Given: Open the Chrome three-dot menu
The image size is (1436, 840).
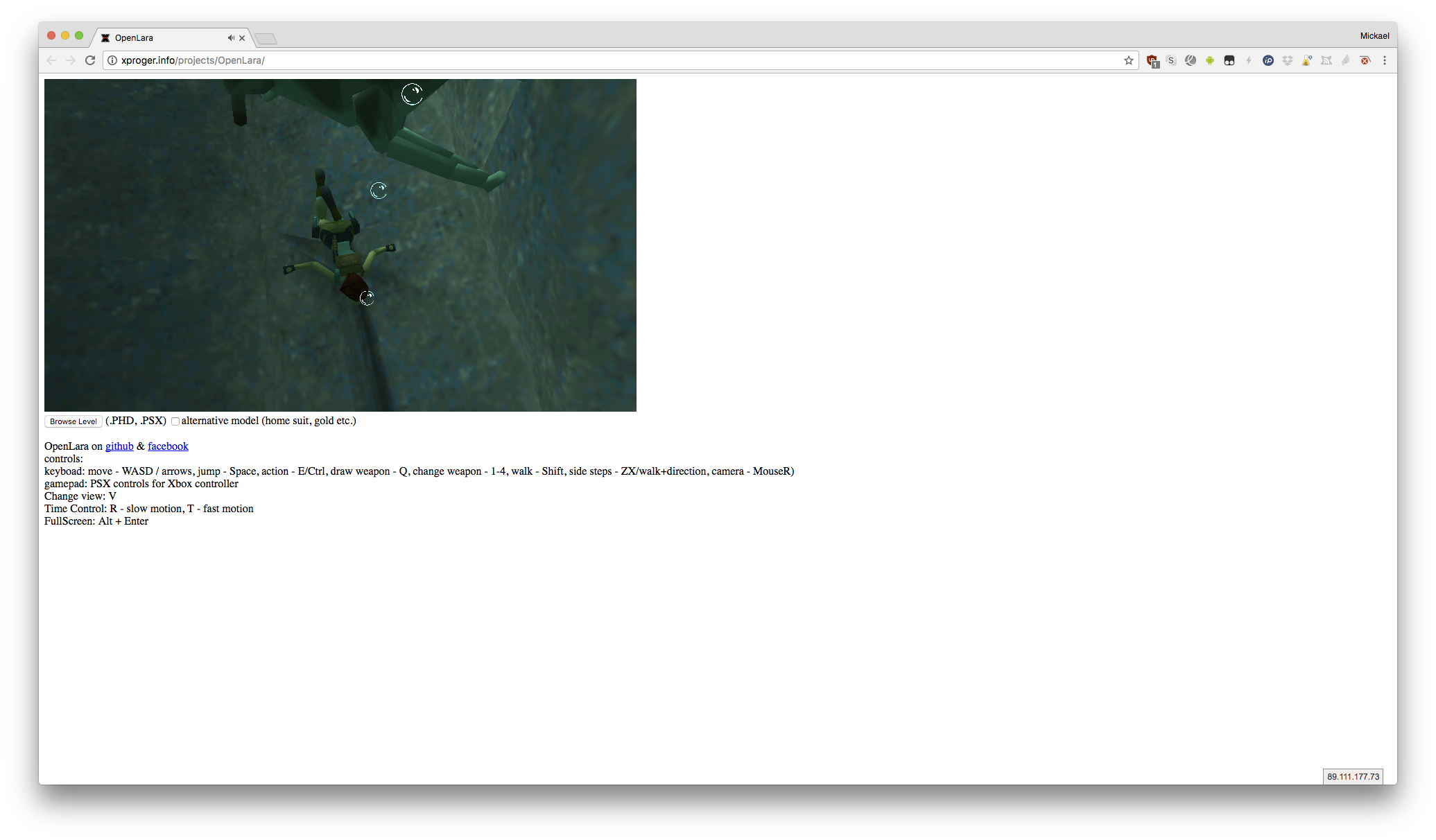Looking at the screenshot, I should 1385,60.
